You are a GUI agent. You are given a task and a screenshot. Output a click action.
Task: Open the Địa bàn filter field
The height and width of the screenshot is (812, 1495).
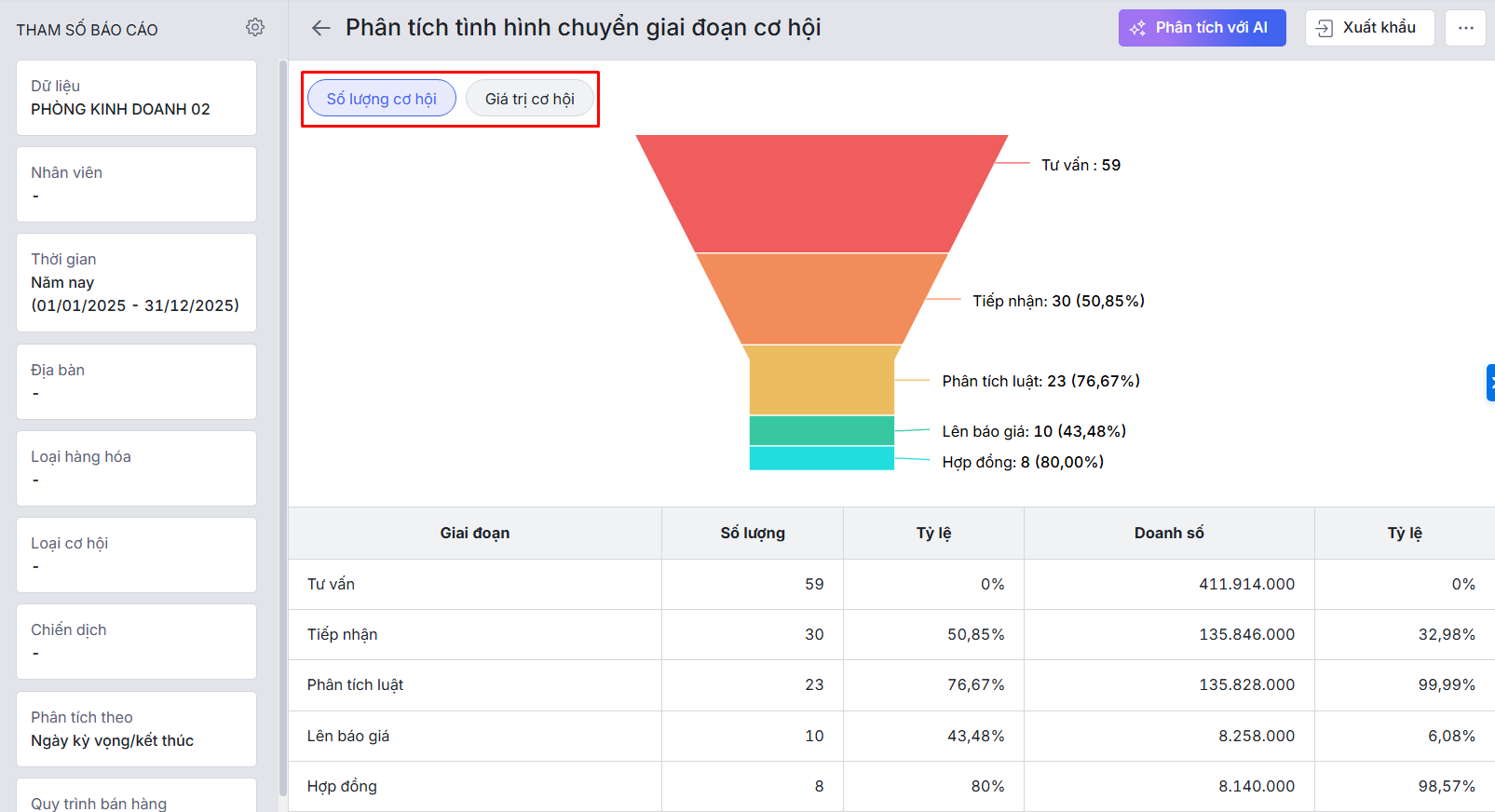pos(136,382)
